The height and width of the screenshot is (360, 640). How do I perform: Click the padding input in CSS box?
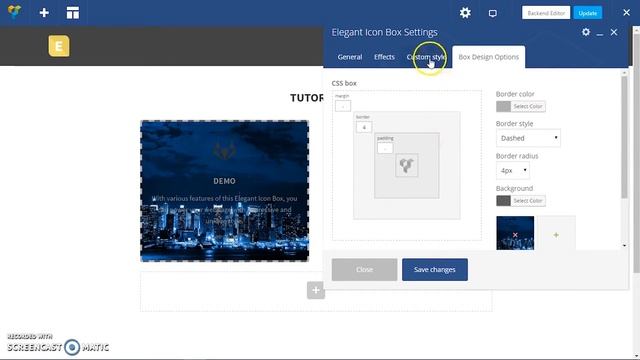385,148
